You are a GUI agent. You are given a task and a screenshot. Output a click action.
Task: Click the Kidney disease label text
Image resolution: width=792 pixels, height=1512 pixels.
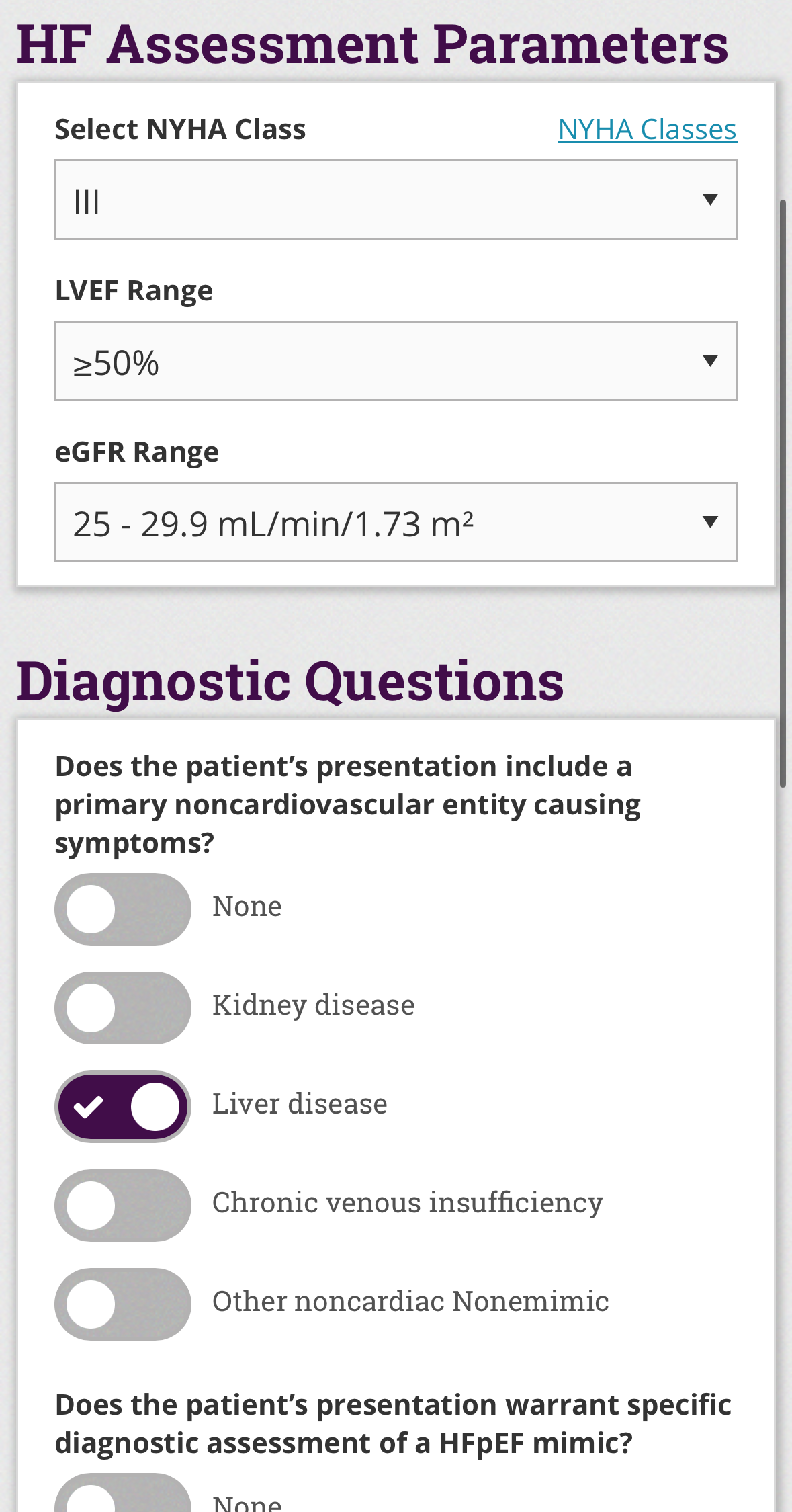pos(313,1005)
